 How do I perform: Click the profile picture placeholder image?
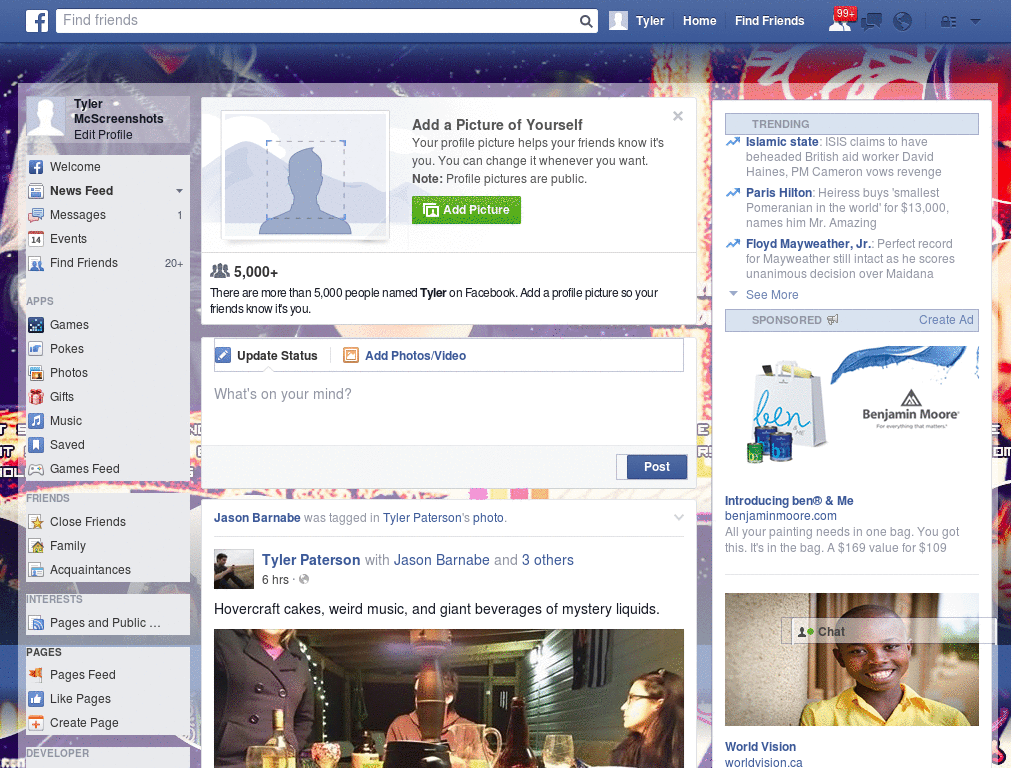tap(305, 175)
